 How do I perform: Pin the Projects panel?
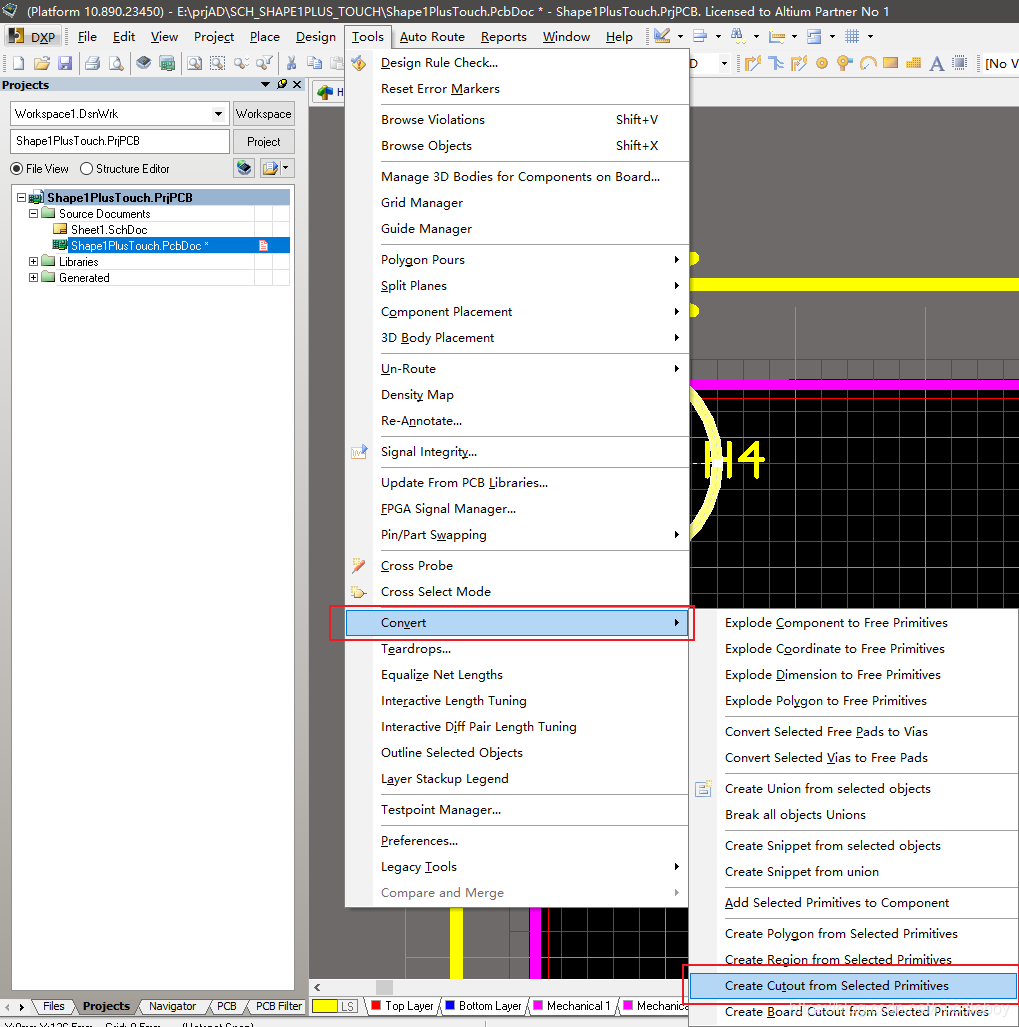282,84
